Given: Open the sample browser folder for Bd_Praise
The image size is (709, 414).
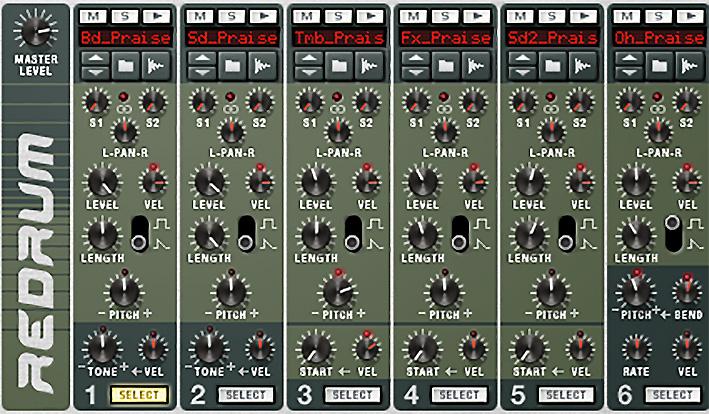Looking at the screenshot, I should [x=126, y=66].
